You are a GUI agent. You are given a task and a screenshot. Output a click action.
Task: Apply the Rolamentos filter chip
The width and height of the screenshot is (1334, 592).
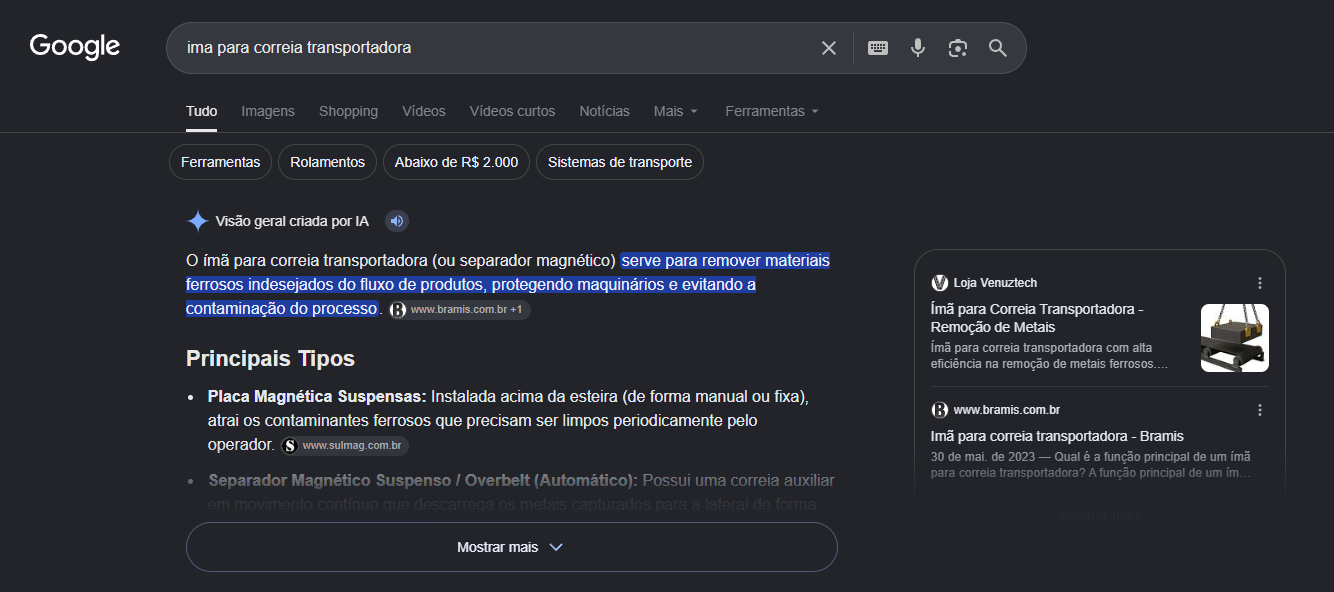point(327,162)
